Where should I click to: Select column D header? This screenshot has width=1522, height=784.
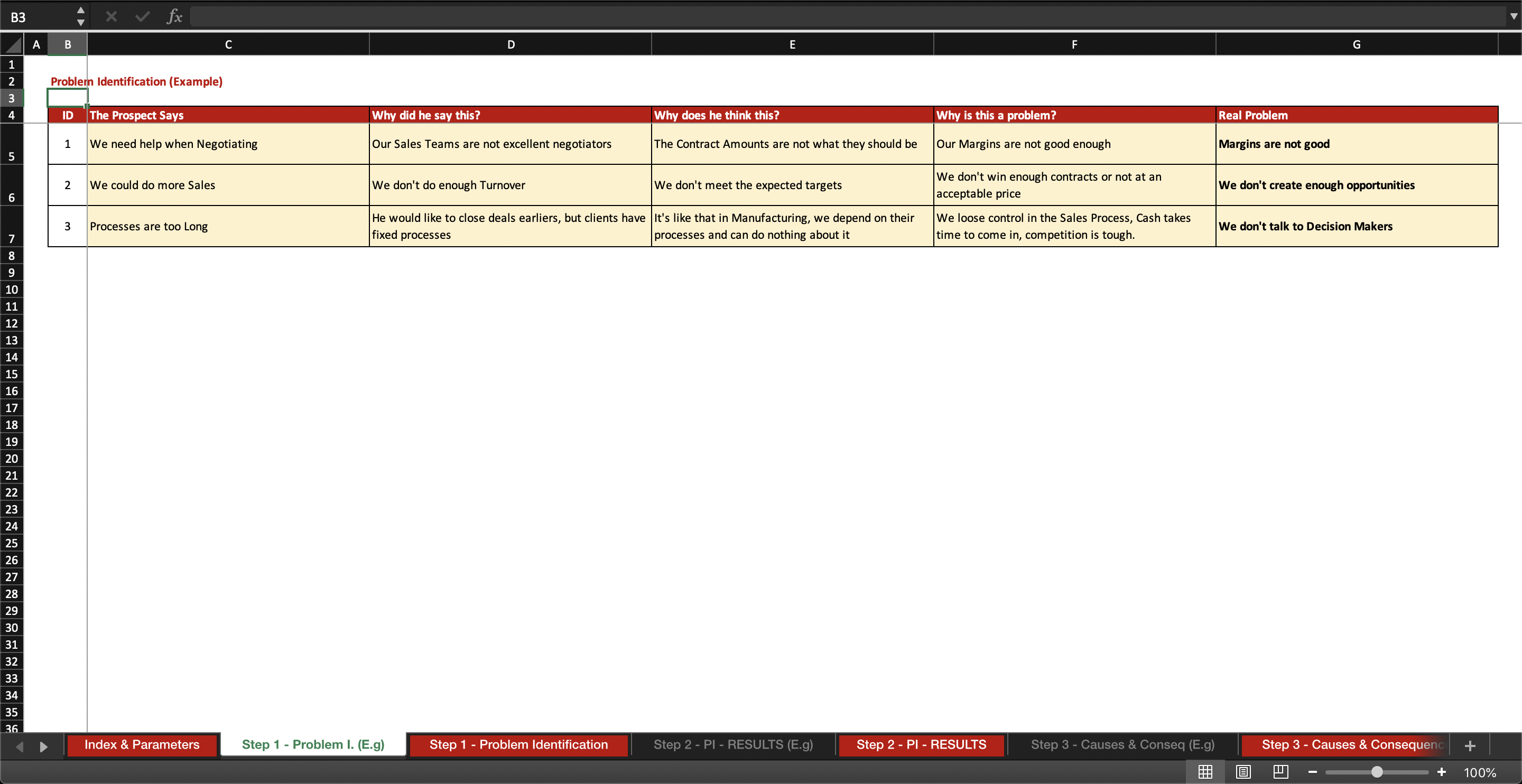pyautogui.click(x=511, y=44)
